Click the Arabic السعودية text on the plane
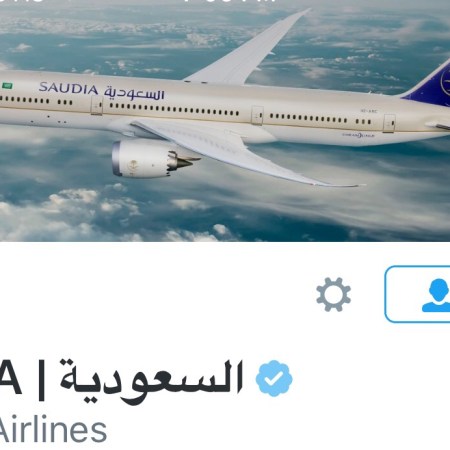The width and height of the screenshot is (450, 450). (134, 94)
